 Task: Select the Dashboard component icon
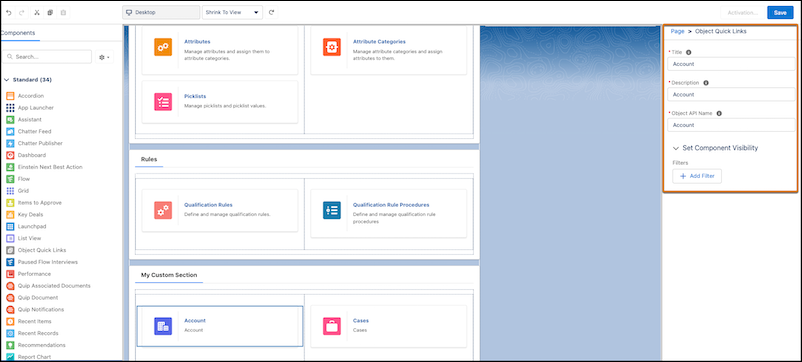(10, 155)
